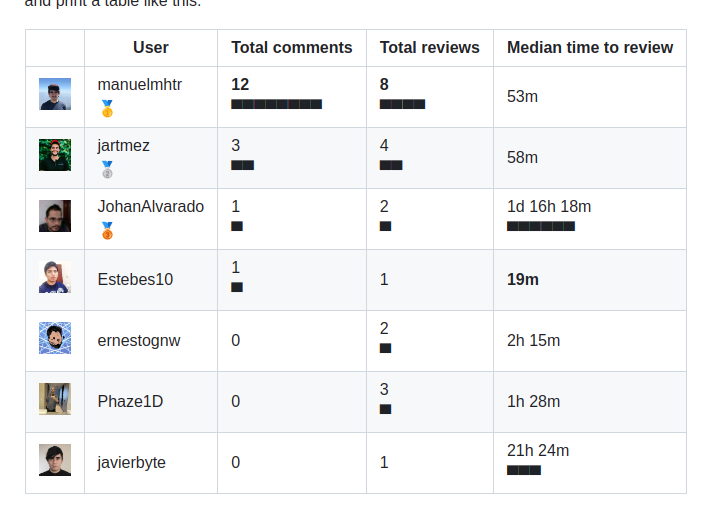The width and height of the screenshot is (722, 512).
Task: Click the gold medal icon under manuelmhtr
Action: point(107,108)
